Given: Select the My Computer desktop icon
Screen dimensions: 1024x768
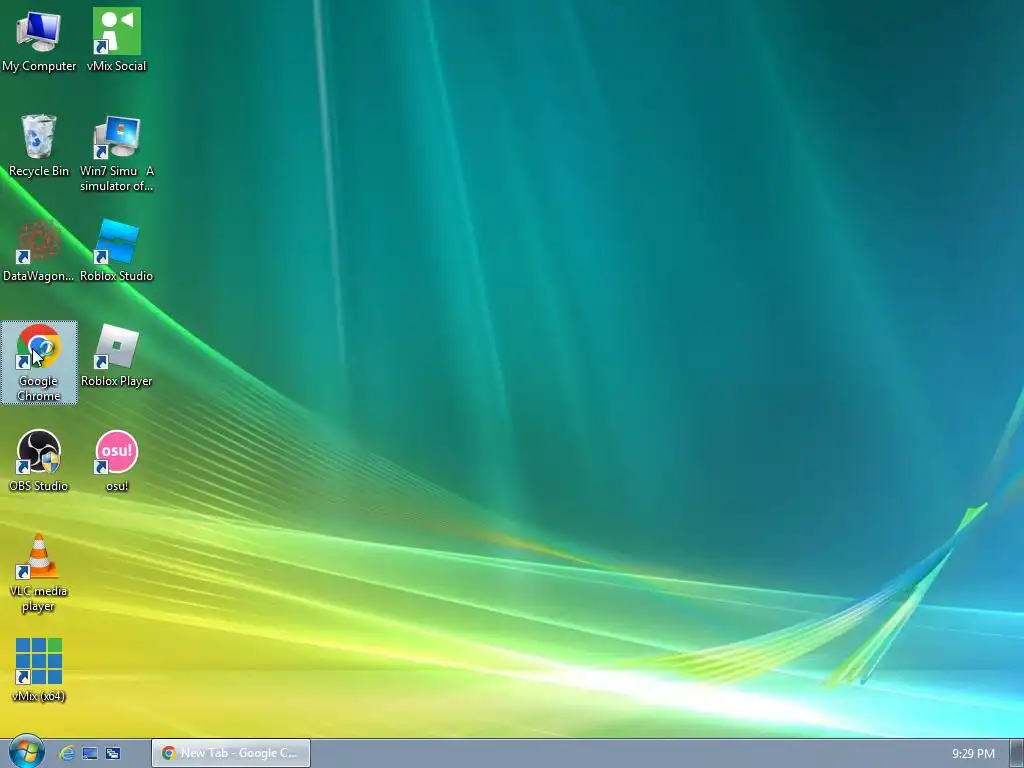Looking at the screenshot, I should click(x=39, y=40).
